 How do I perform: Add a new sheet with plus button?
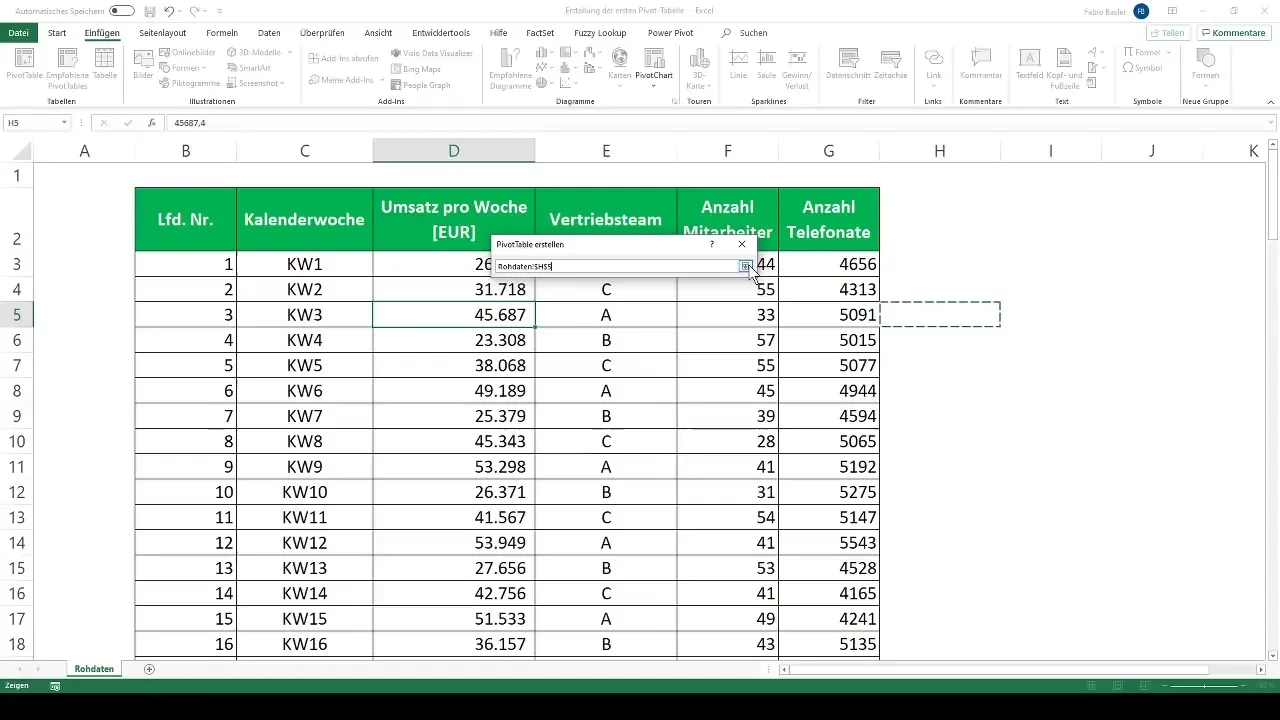[x=149, y=669]
